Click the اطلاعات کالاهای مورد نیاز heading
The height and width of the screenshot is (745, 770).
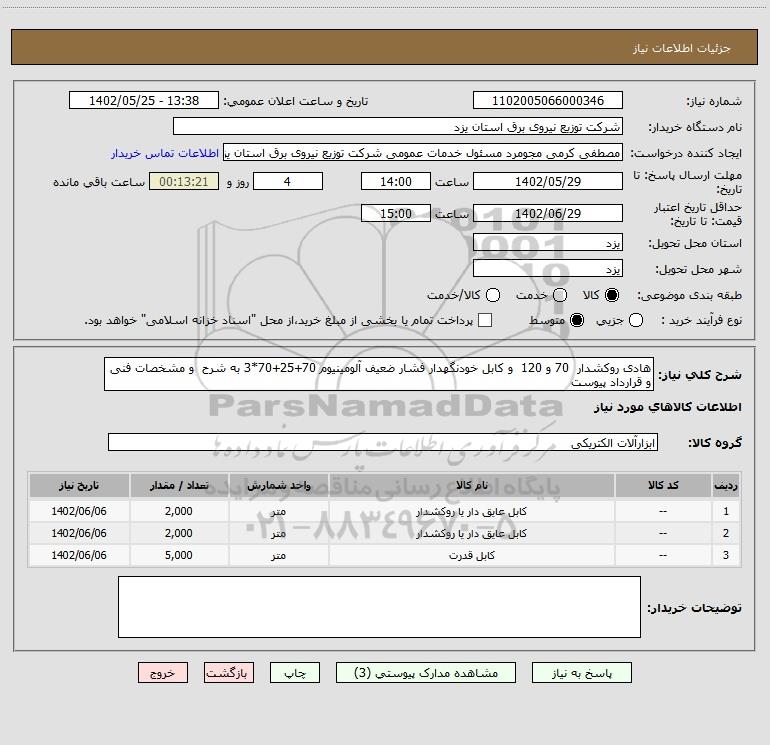click(x=668, y=407)
